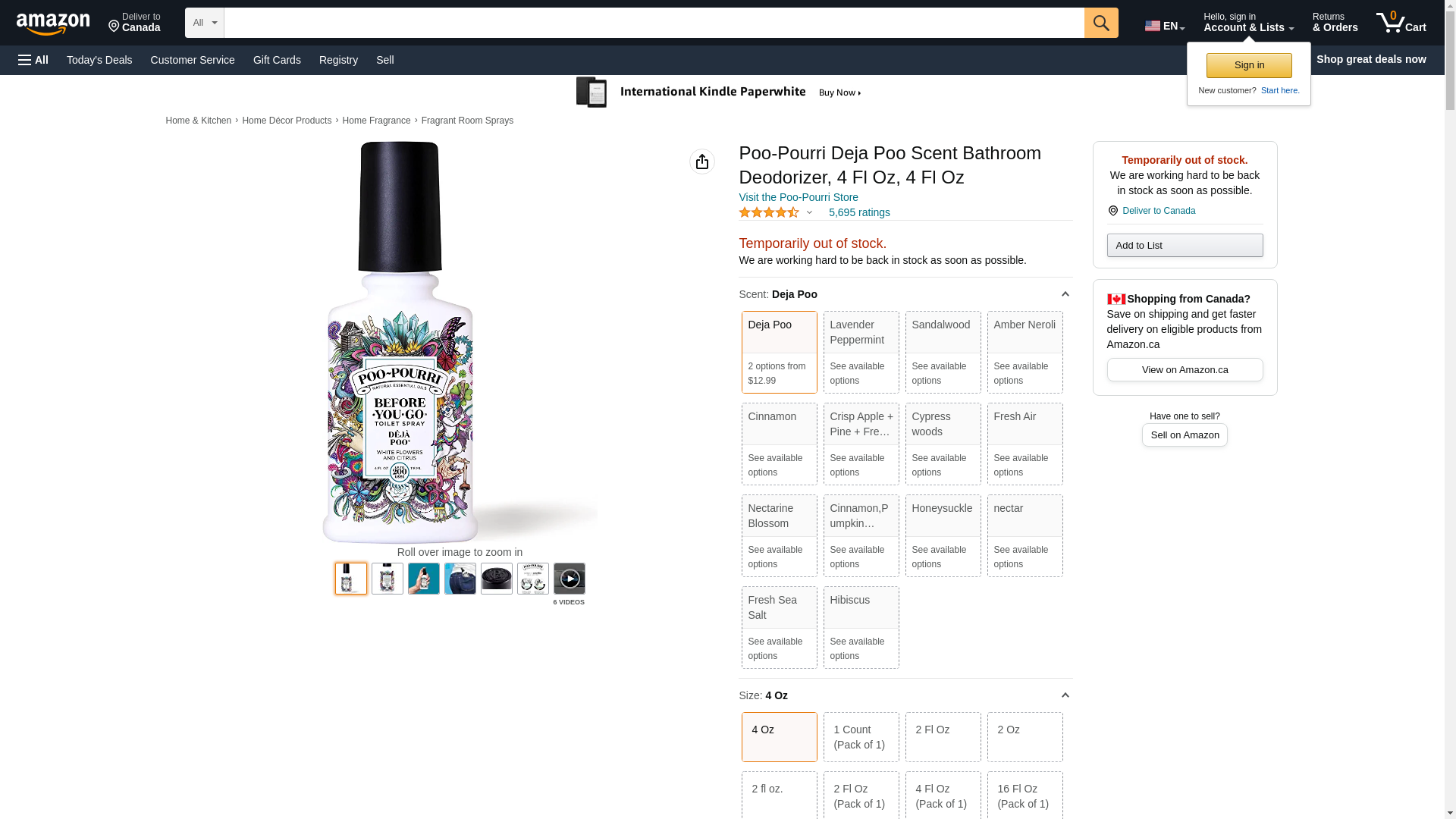Click the search magnifying glass button
The image size is (1456, 819).
click(1101, 23)
